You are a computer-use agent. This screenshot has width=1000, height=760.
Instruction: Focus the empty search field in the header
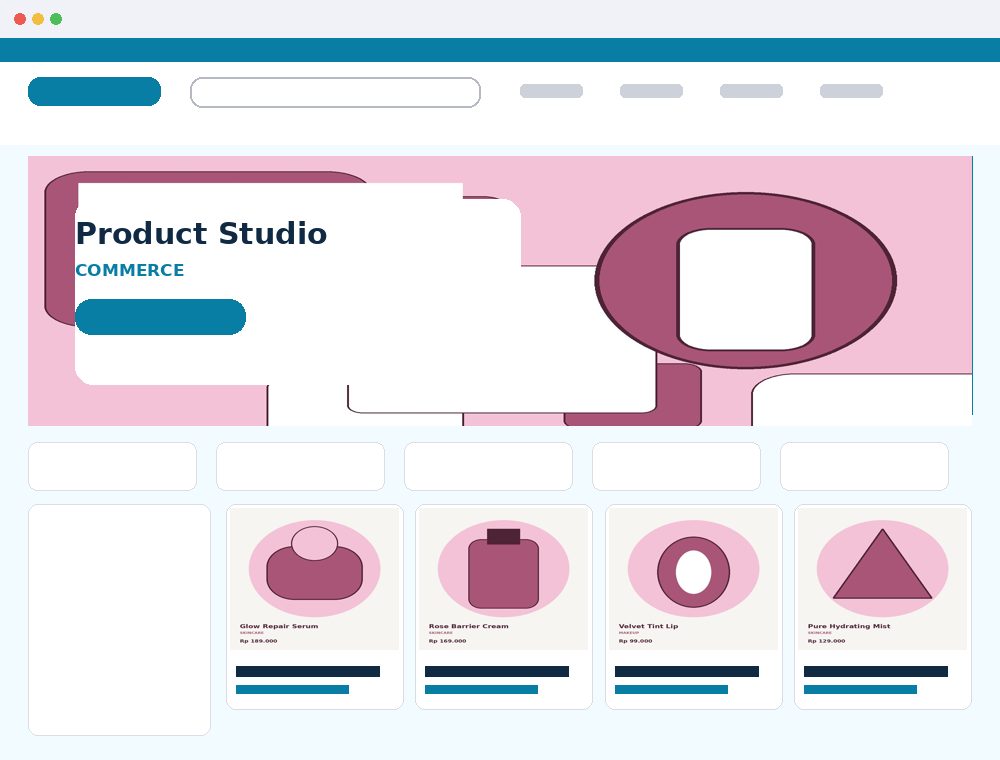click(335, 92)
